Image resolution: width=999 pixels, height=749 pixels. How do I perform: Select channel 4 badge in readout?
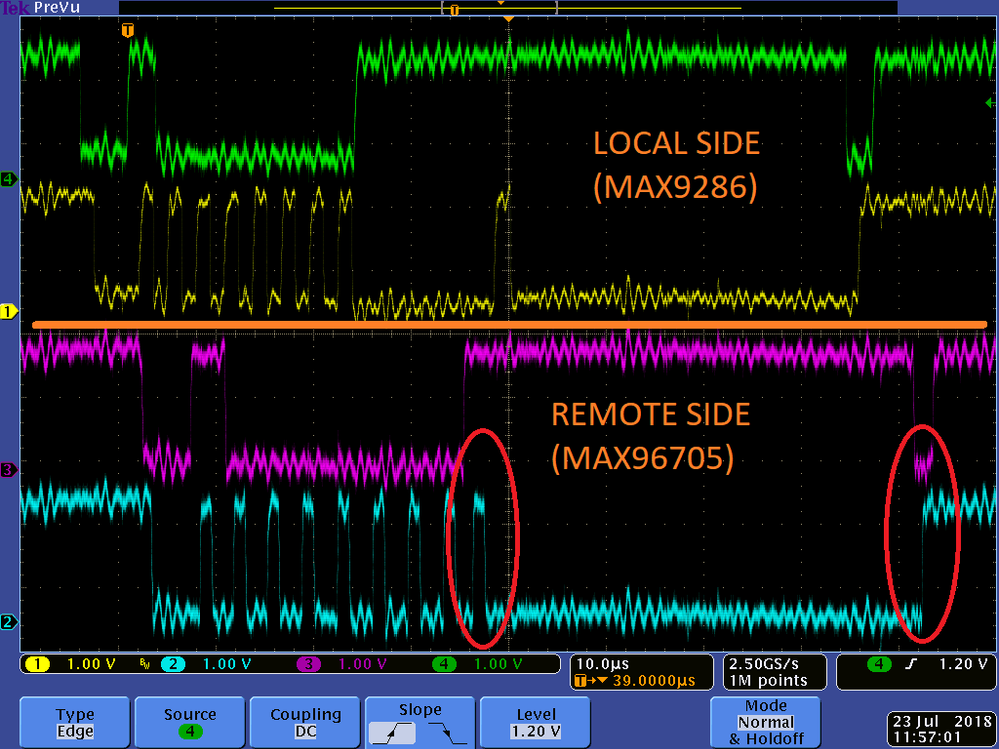(443, 664)
